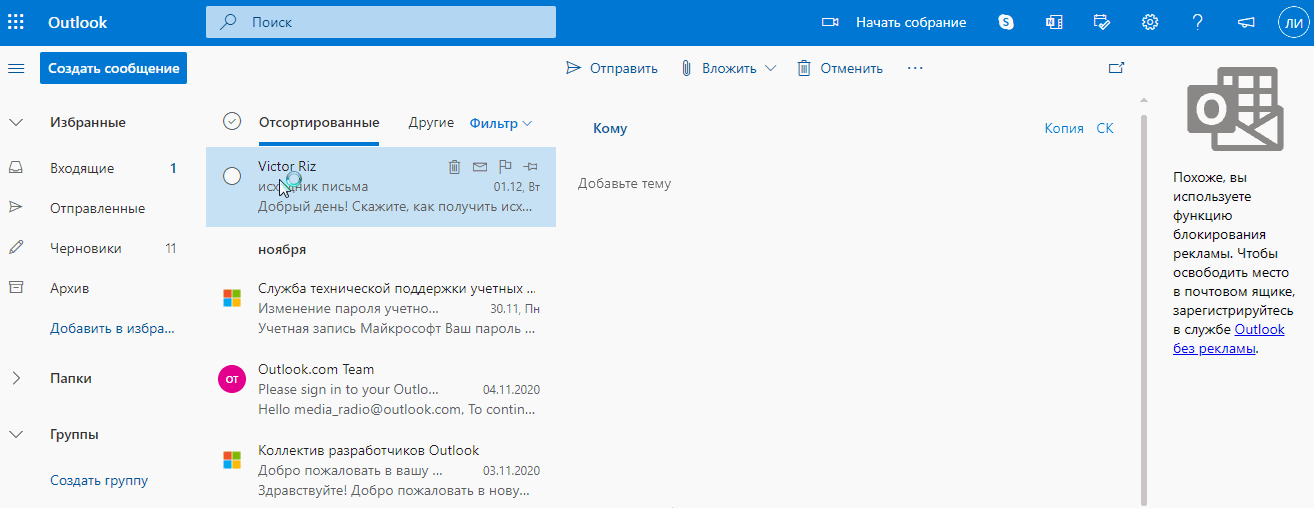Click the search magnifier icon

228,22
